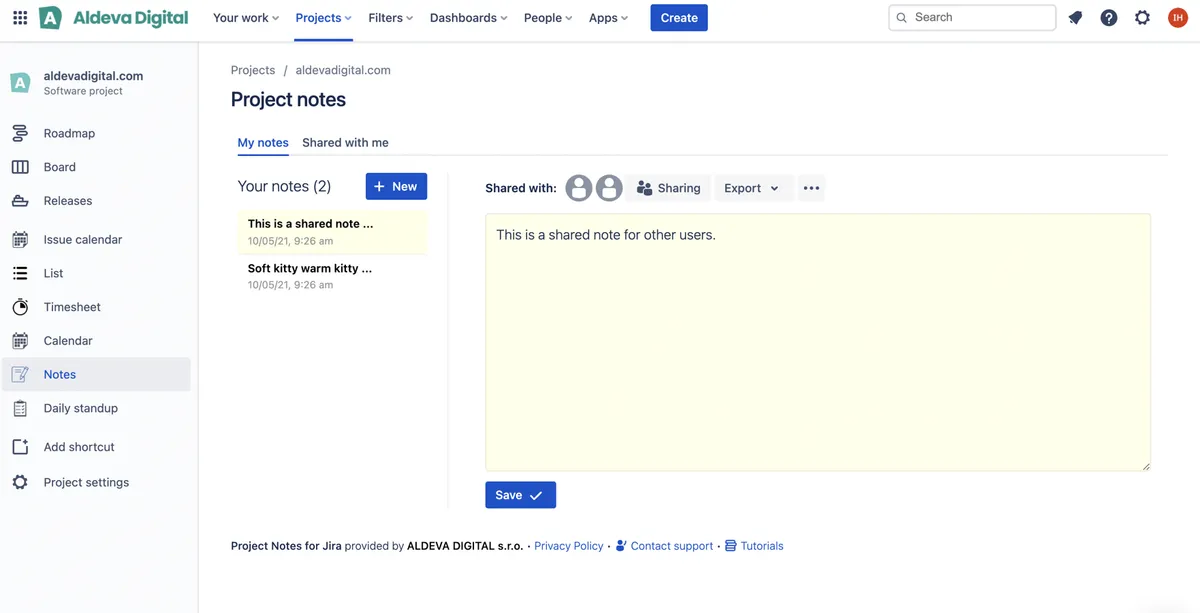Expand the Dashboards dropdown
The height and width of the screenshot is (613, 1200).
tap(468, 18)
